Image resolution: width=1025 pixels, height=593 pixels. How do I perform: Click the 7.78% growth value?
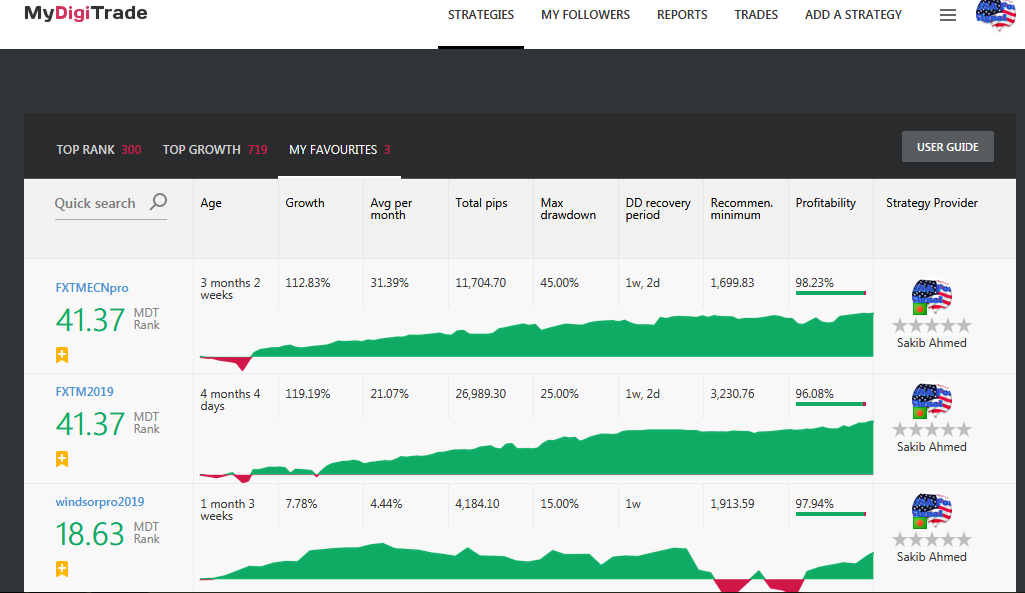tap(301, 503)
